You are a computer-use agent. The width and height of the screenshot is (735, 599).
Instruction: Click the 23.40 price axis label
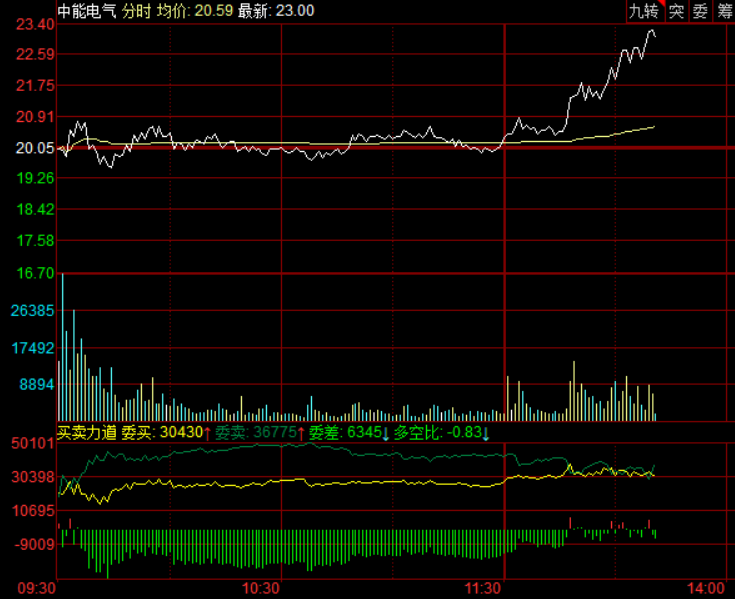click(x=35, y=24)
